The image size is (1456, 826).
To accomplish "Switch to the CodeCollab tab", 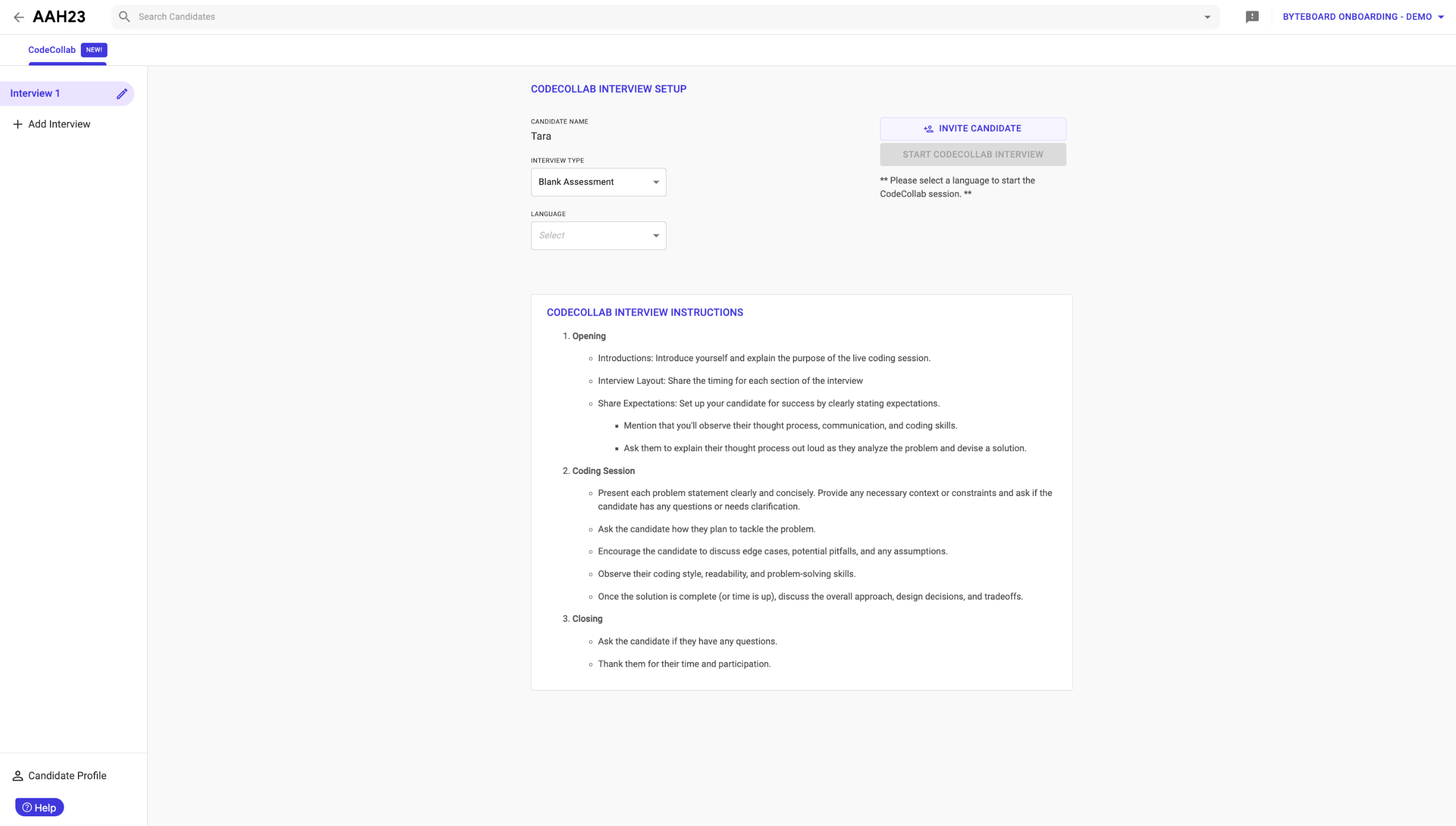I will [52, 50].
